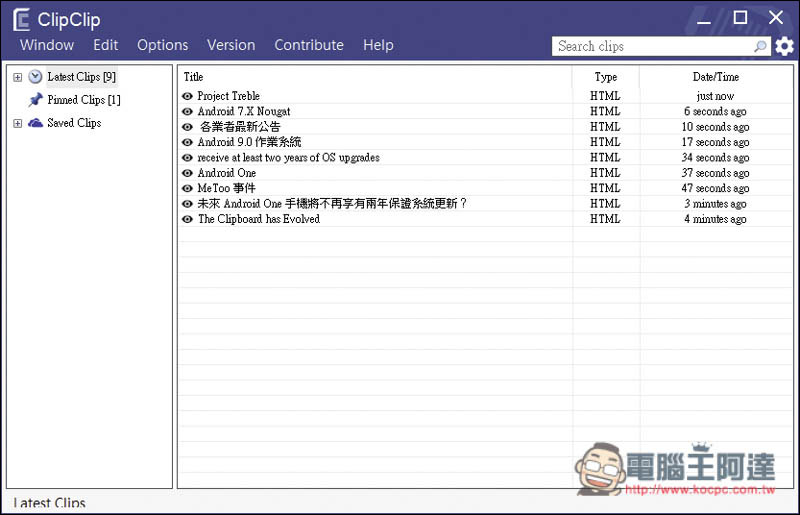This screenshot has height=515, width=800.
Task: Maximize the ClipClip window
Action: (x=740, y=18)
